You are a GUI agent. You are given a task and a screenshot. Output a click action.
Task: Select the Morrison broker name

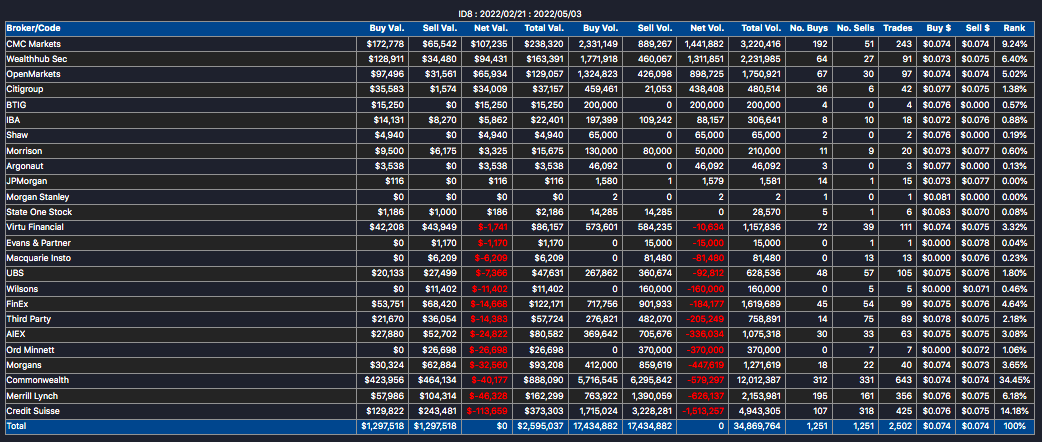24,151
